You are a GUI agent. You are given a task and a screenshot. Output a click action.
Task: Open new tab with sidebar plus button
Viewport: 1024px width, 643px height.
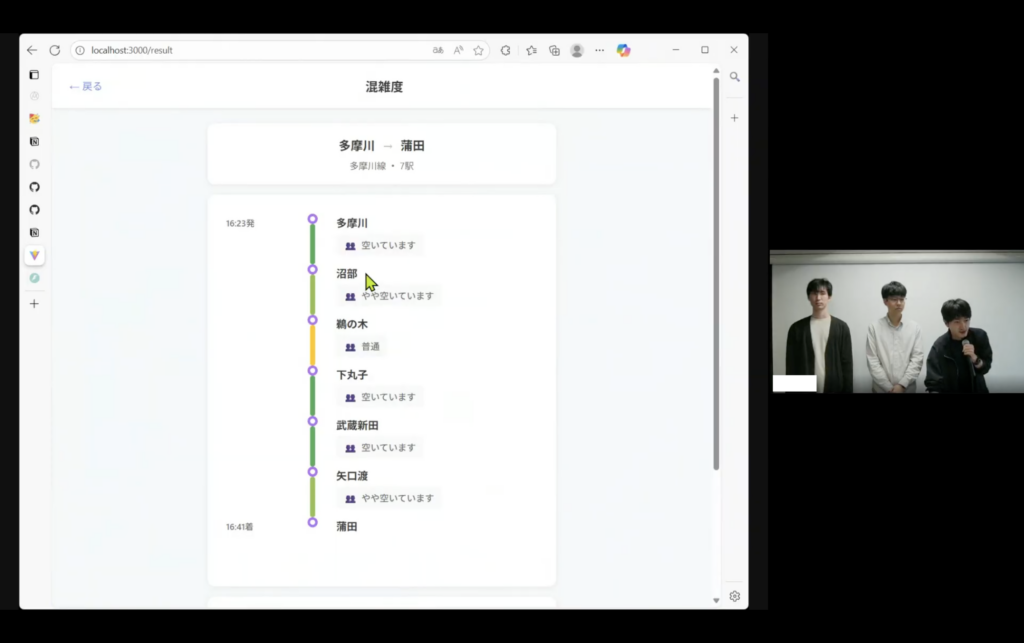(34, 303)
